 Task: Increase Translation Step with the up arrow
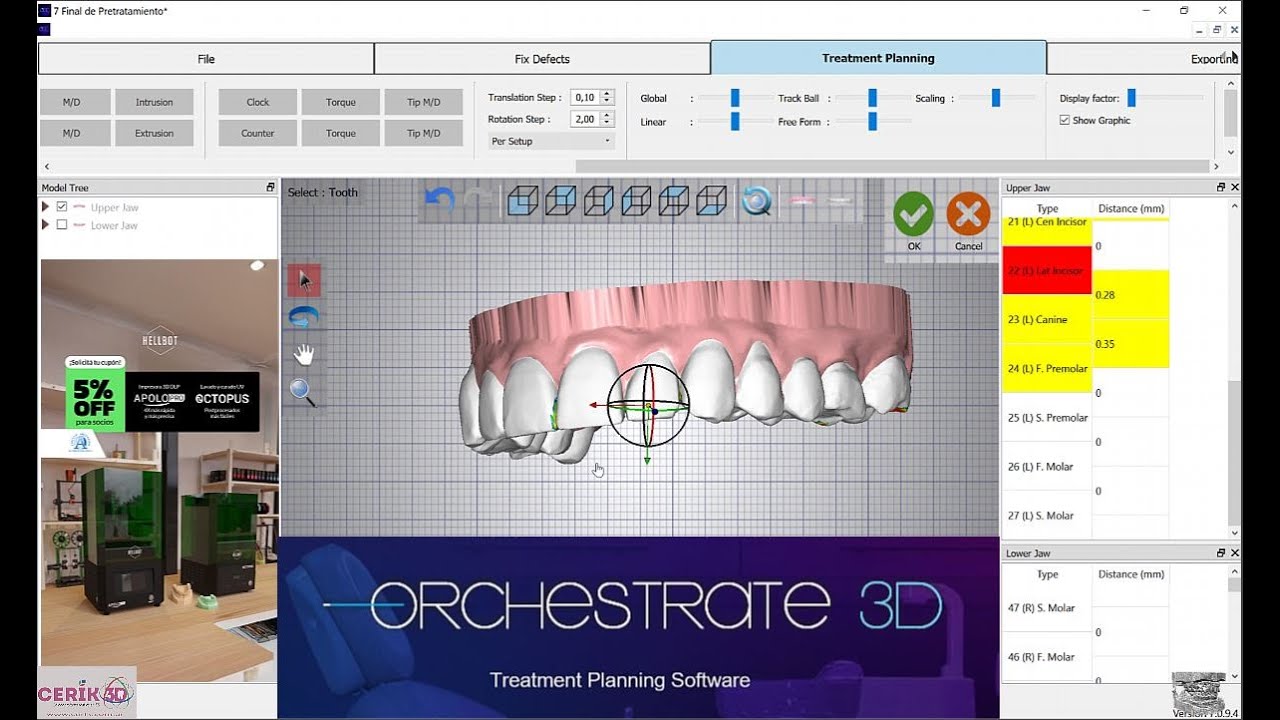[x=606, y=94]
